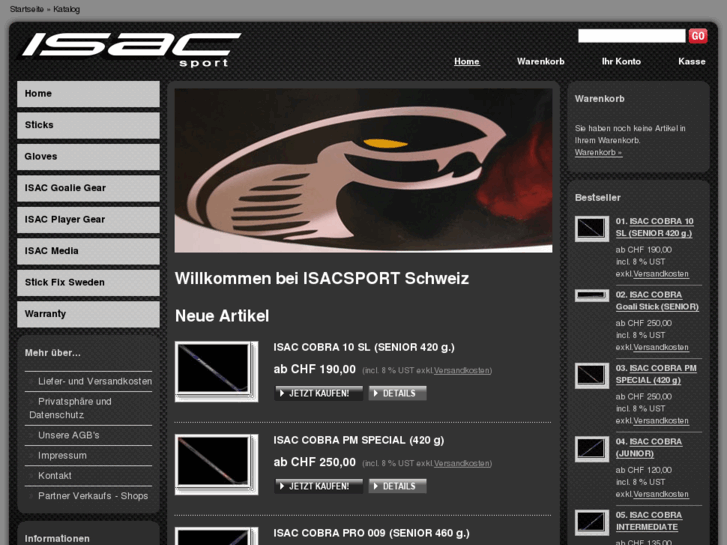727x545 pixels.
Task: Click bestseller 01 thumbnail image
Action: pos(592,229)
